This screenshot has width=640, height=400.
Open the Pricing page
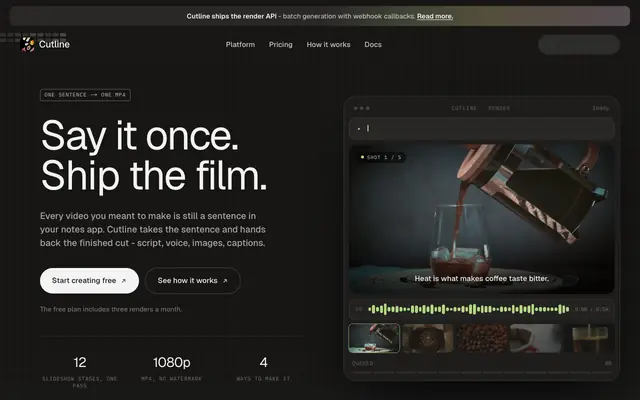[280, 44]
